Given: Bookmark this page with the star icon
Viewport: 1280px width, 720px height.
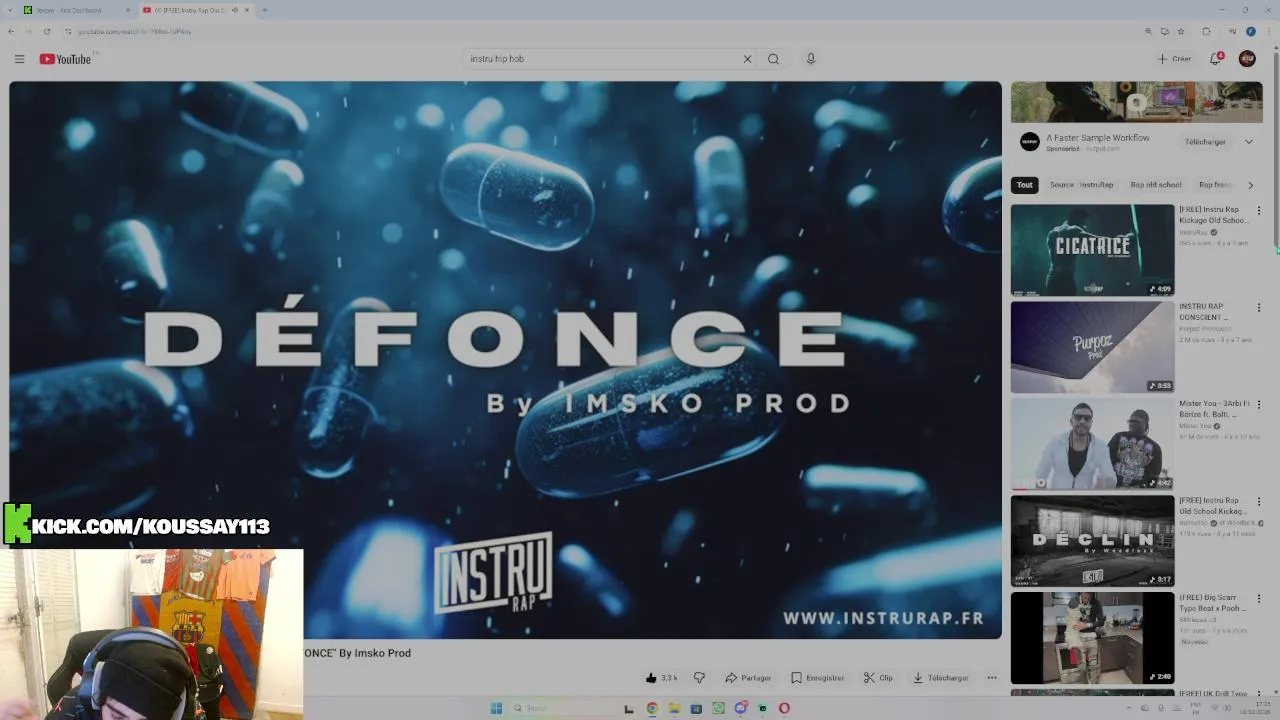Looking at the screenshot, I should tap(1181, 31).
